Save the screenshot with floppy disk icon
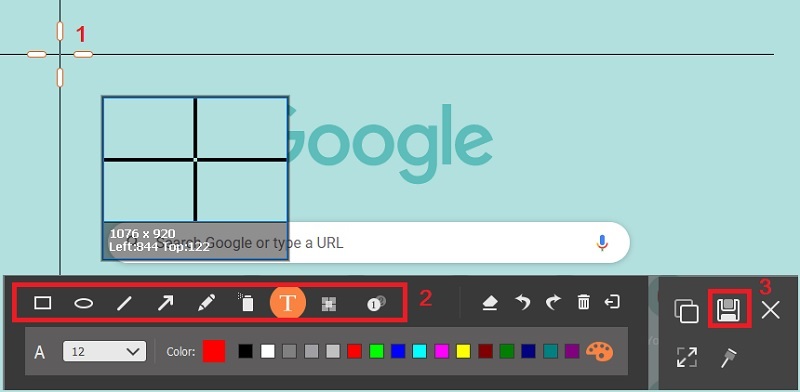Screen dimensions: 800x392 [729, 309]
